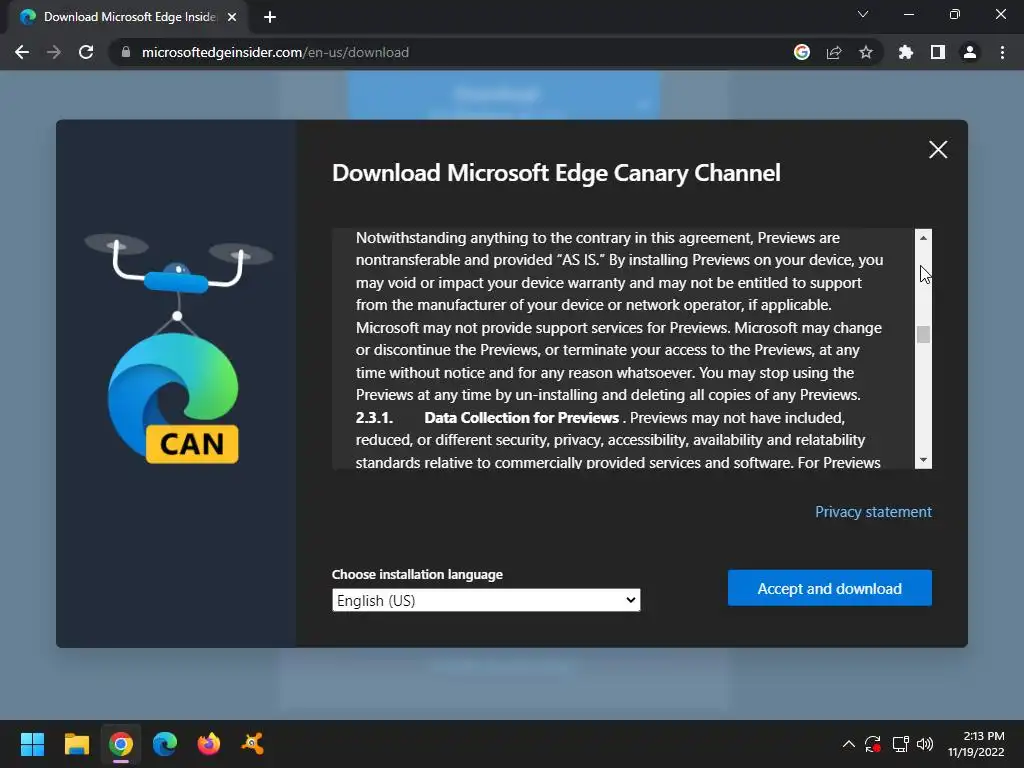Screen dimensions: 1024x768
Task: Open the network tray icon
Action: [901, 744]
